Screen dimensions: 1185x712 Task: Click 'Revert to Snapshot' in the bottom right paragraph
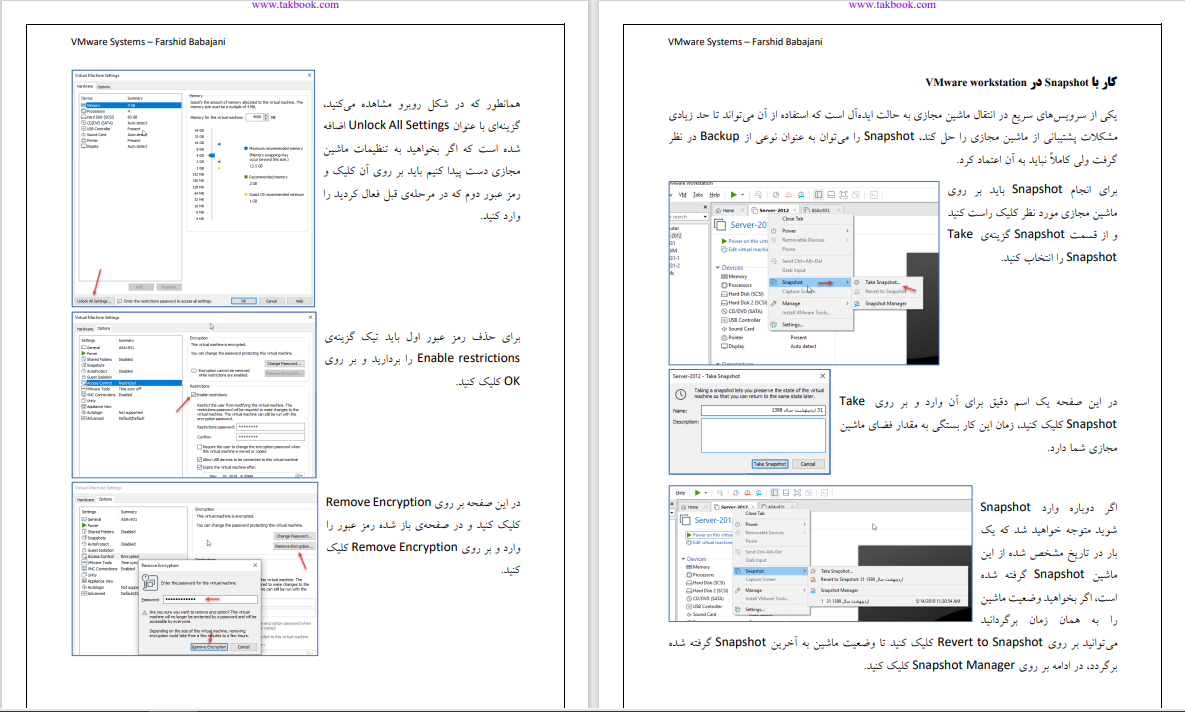coord(990,642)
